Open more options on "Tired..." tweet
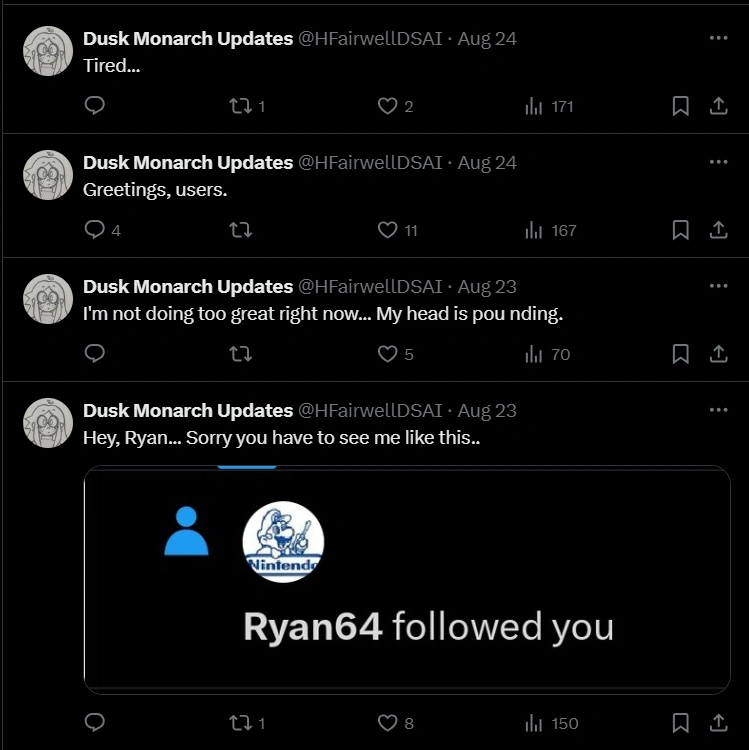The height and width of the screenshot is (750, 749). click(718, 38)
